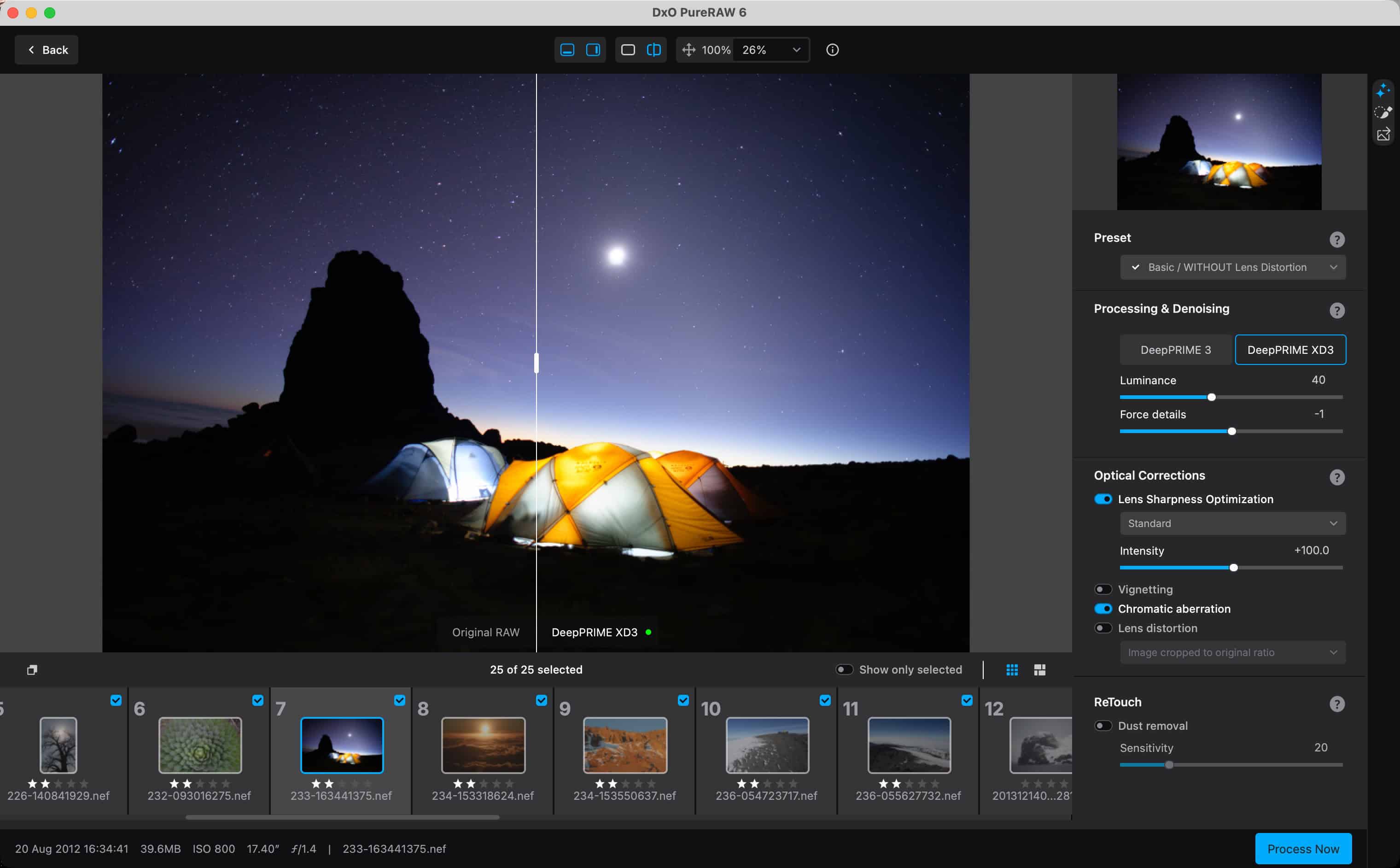Open Preset help question mark
The width and height of the screenshot is (1400, 868).
tap(1337, 240)
